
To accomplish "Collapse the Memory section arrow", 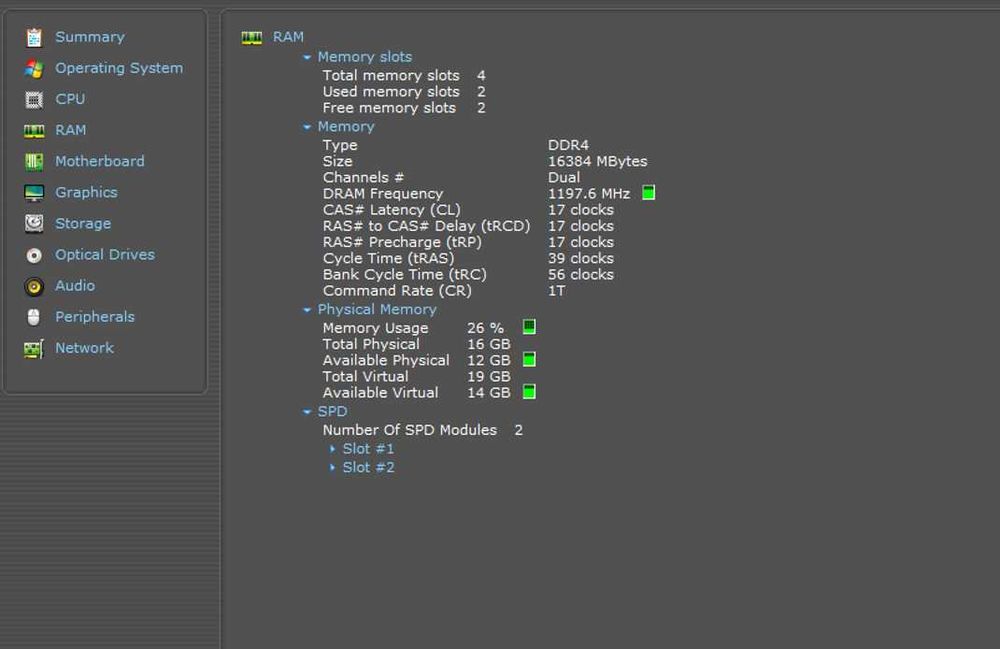I will click(x=307, y=128).
